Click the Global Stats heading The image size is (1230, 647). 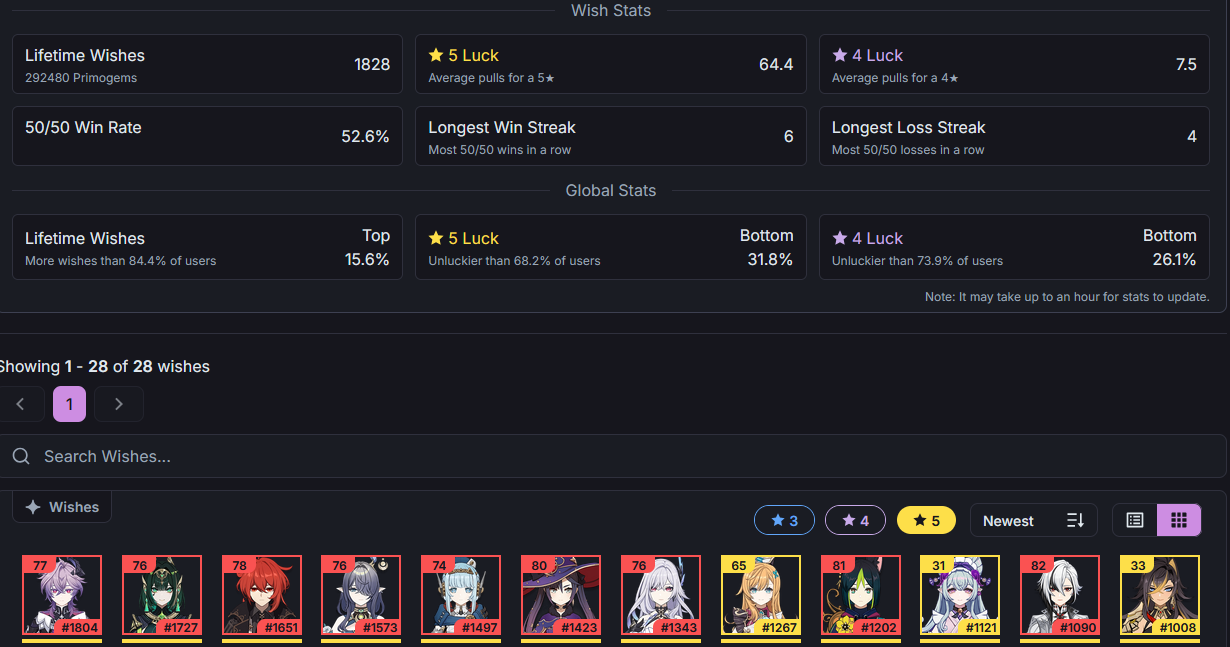[611, 190]
